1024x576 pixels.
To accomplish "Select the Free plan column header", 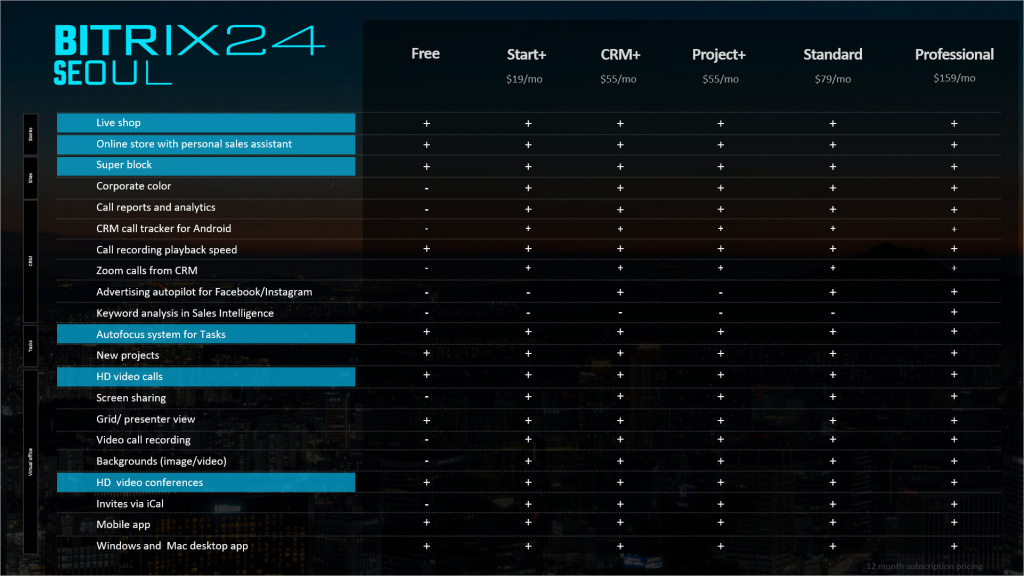I will 425,54.
